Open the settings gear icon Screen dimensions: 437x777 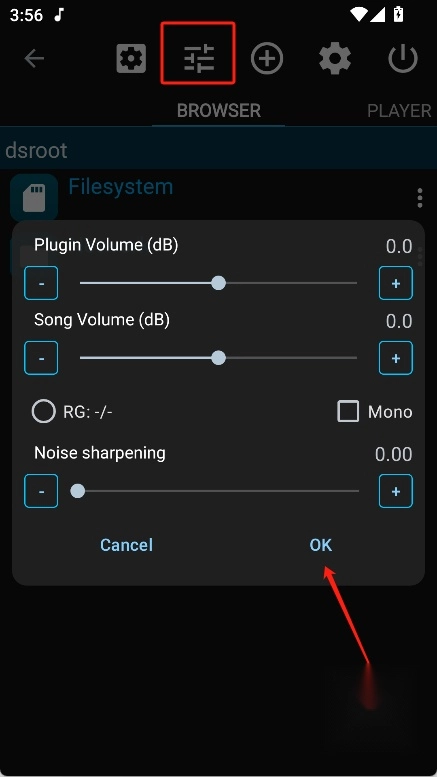pyautogui.click(x=335, y=58)
